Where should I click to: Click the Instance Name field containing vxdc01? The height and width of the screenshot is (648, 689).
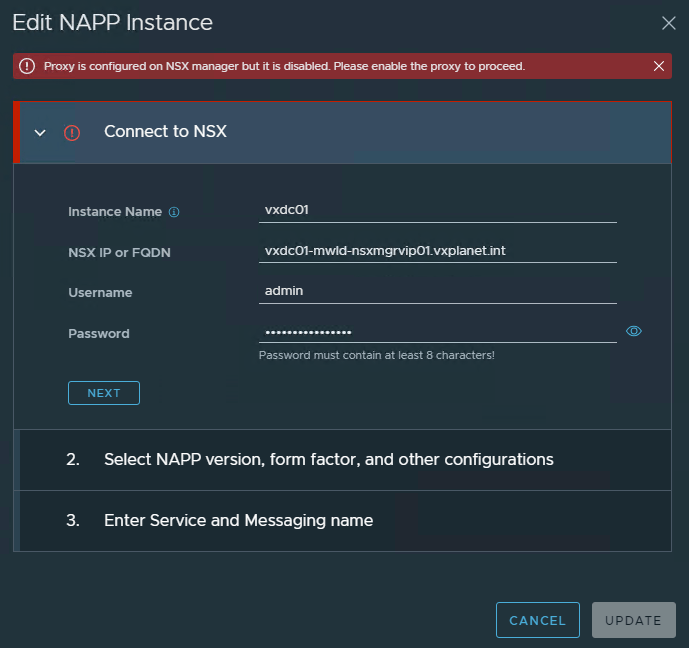(437, 211)
